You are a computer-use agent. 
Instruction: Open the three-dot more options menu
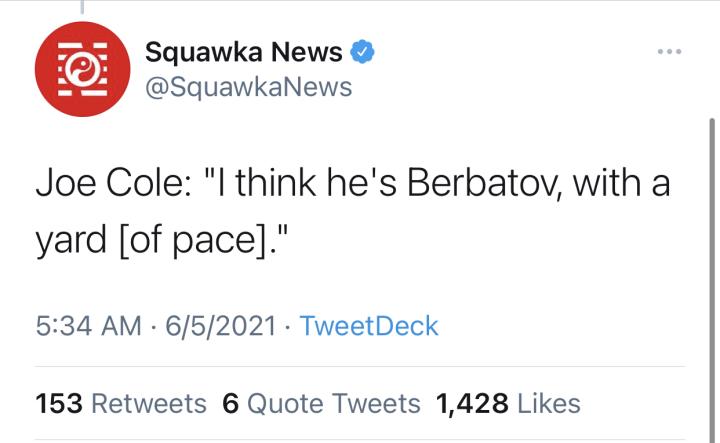point(668,51)
